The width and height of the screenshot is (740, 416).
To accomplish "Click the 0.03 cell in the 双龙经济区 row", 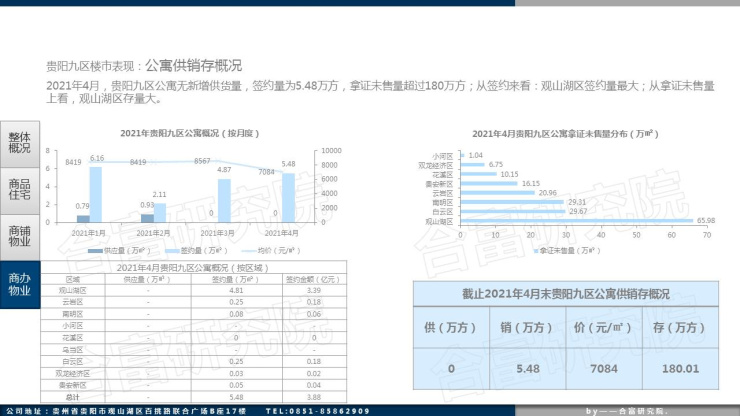I will (236, 374).
